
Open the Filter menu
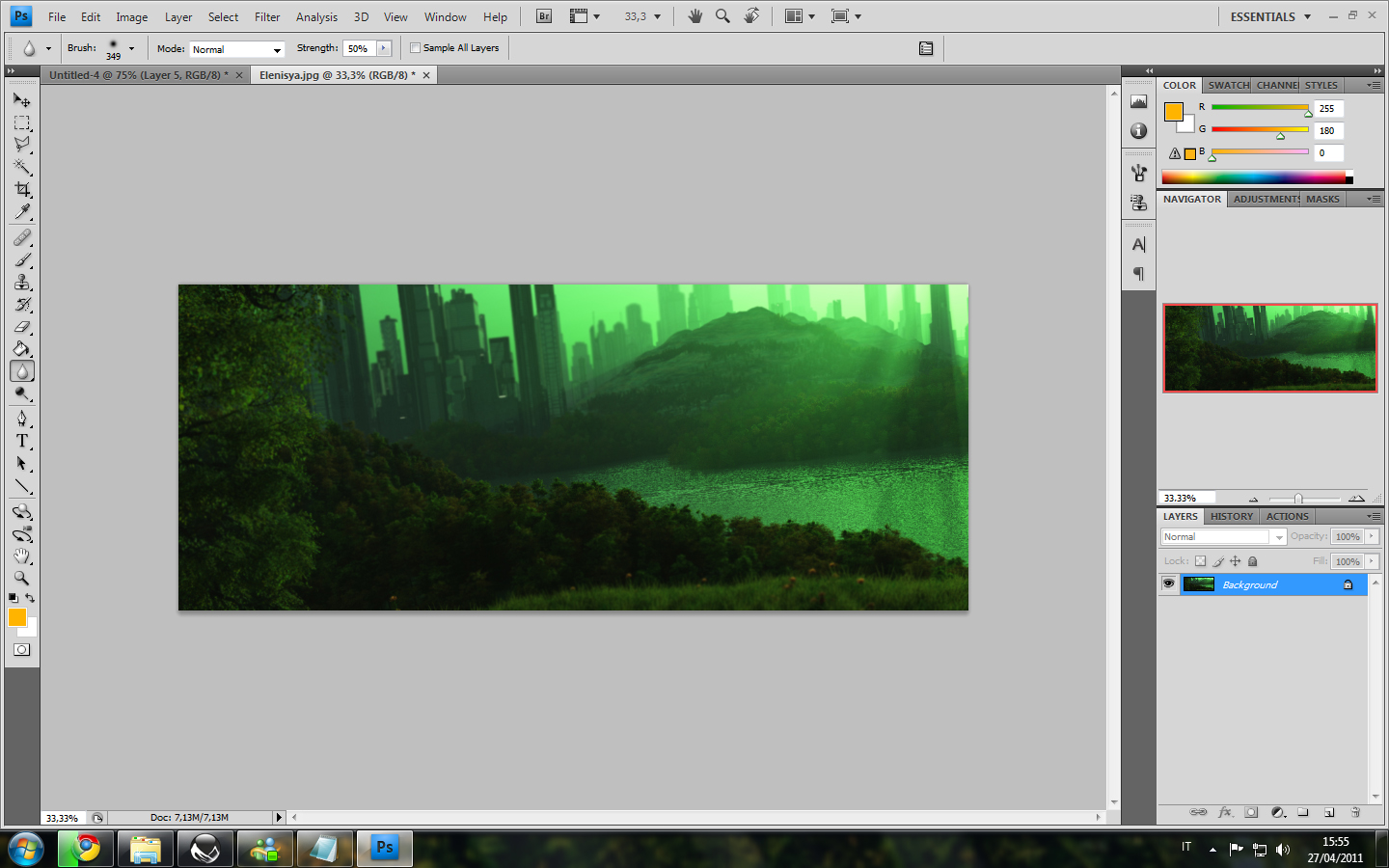point(267,16)
